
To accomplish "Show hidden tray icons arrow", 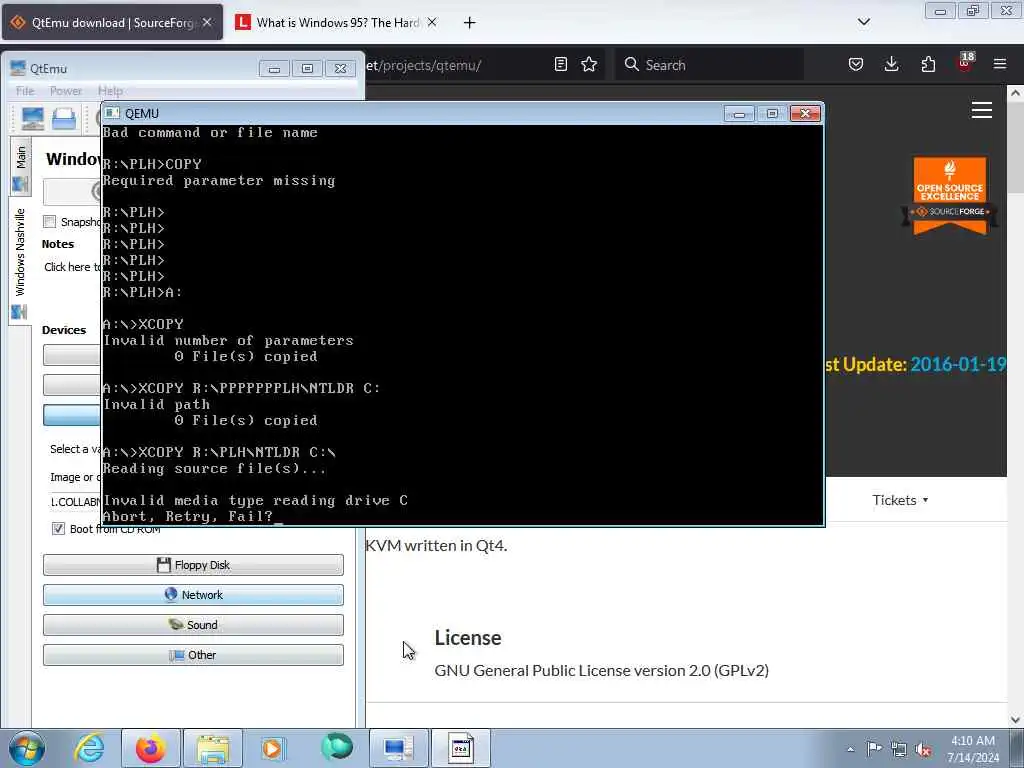I will (850, 749).
